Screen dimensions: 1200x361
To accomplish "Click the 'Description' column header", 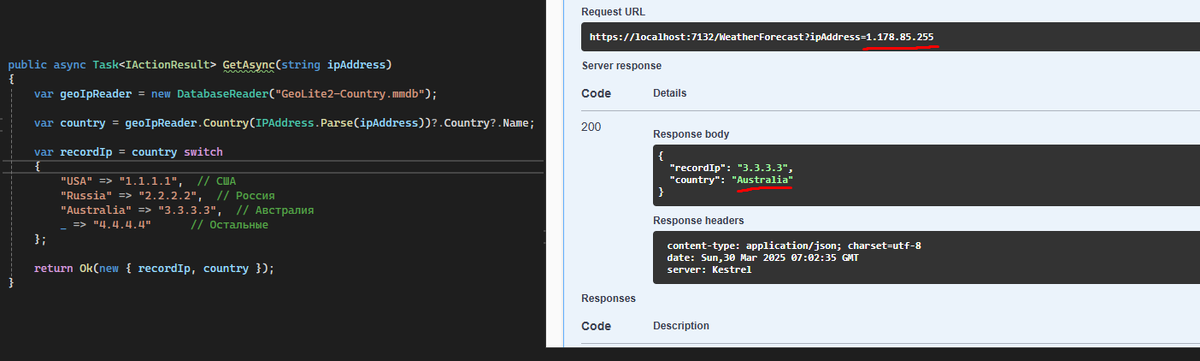I will click(681, 326).
